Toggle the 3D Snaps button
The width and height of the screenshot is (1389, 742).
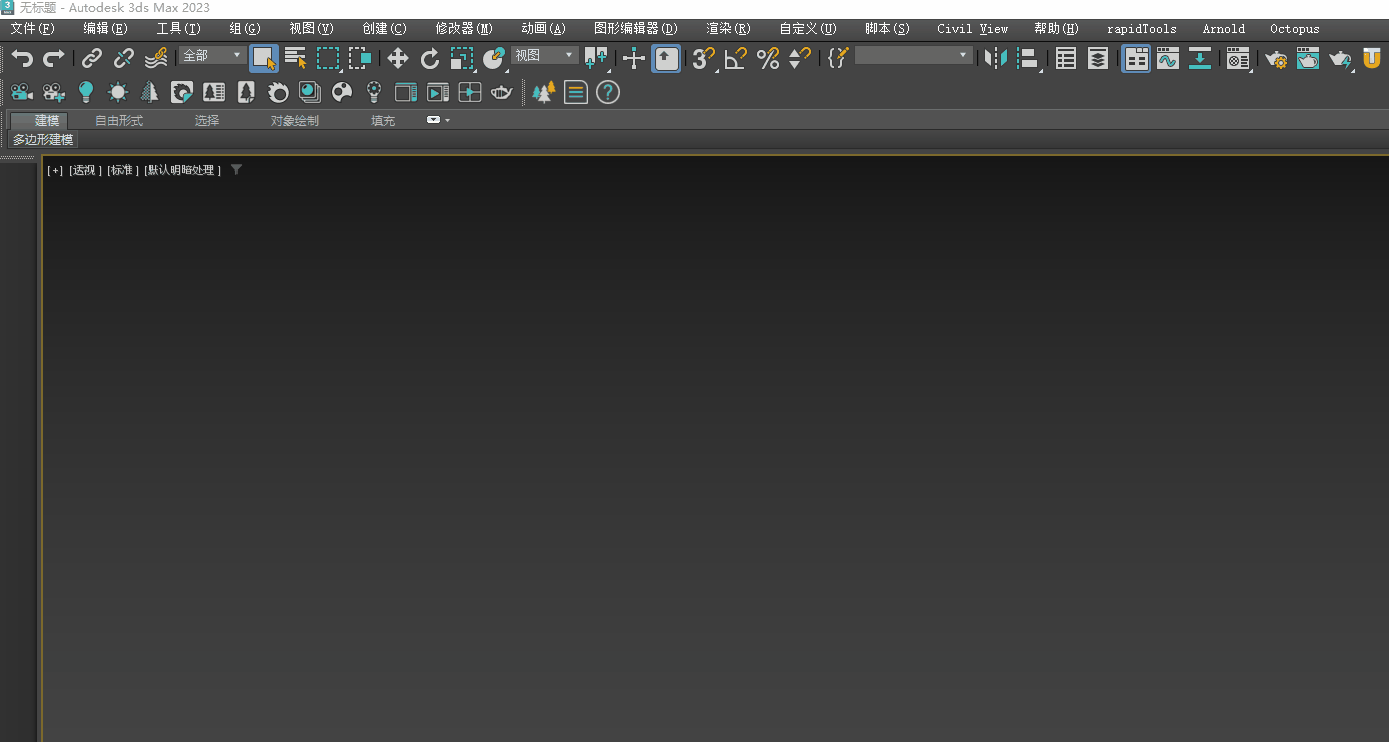pos(704,59)
